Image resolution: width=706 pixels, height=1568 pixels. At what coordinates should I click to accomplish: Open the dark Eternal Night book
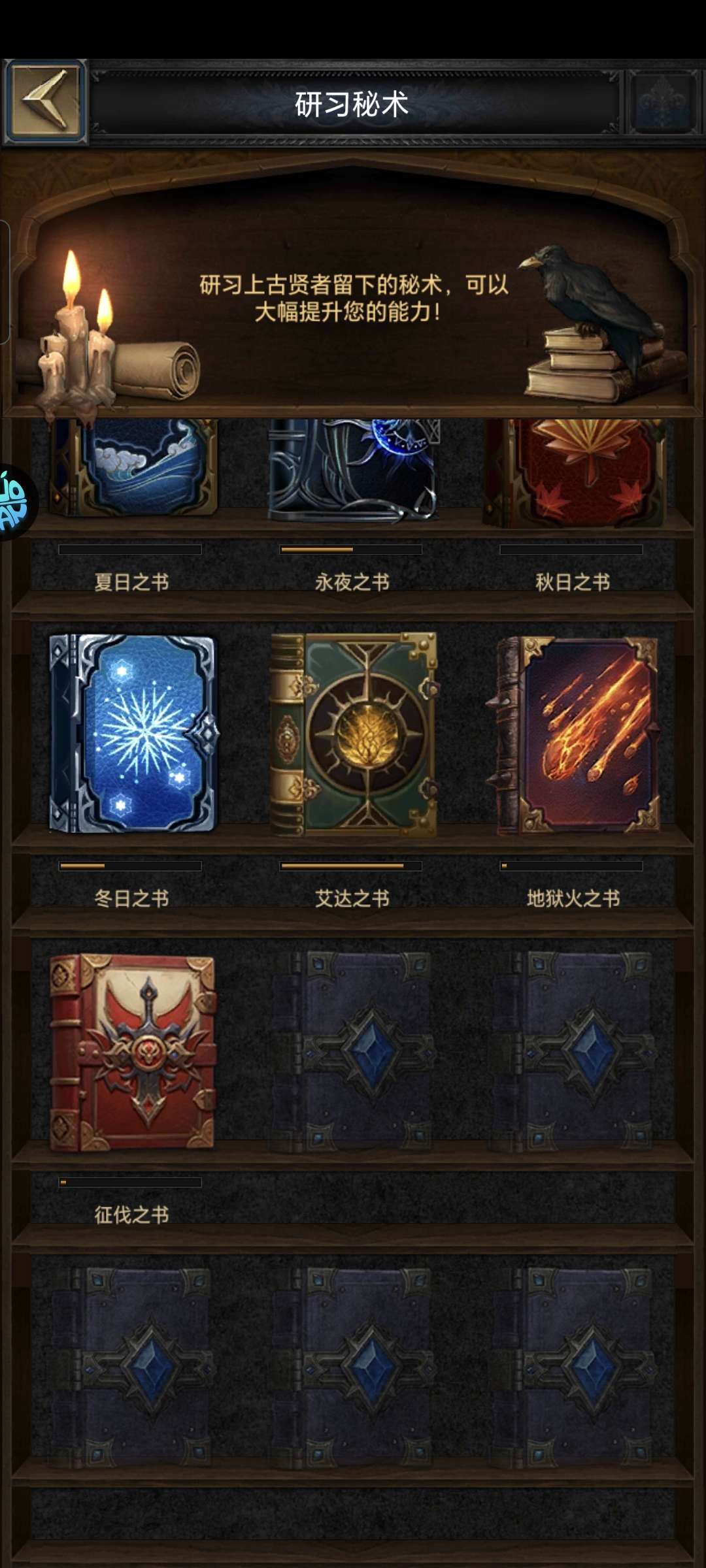[x=354, y=470]
